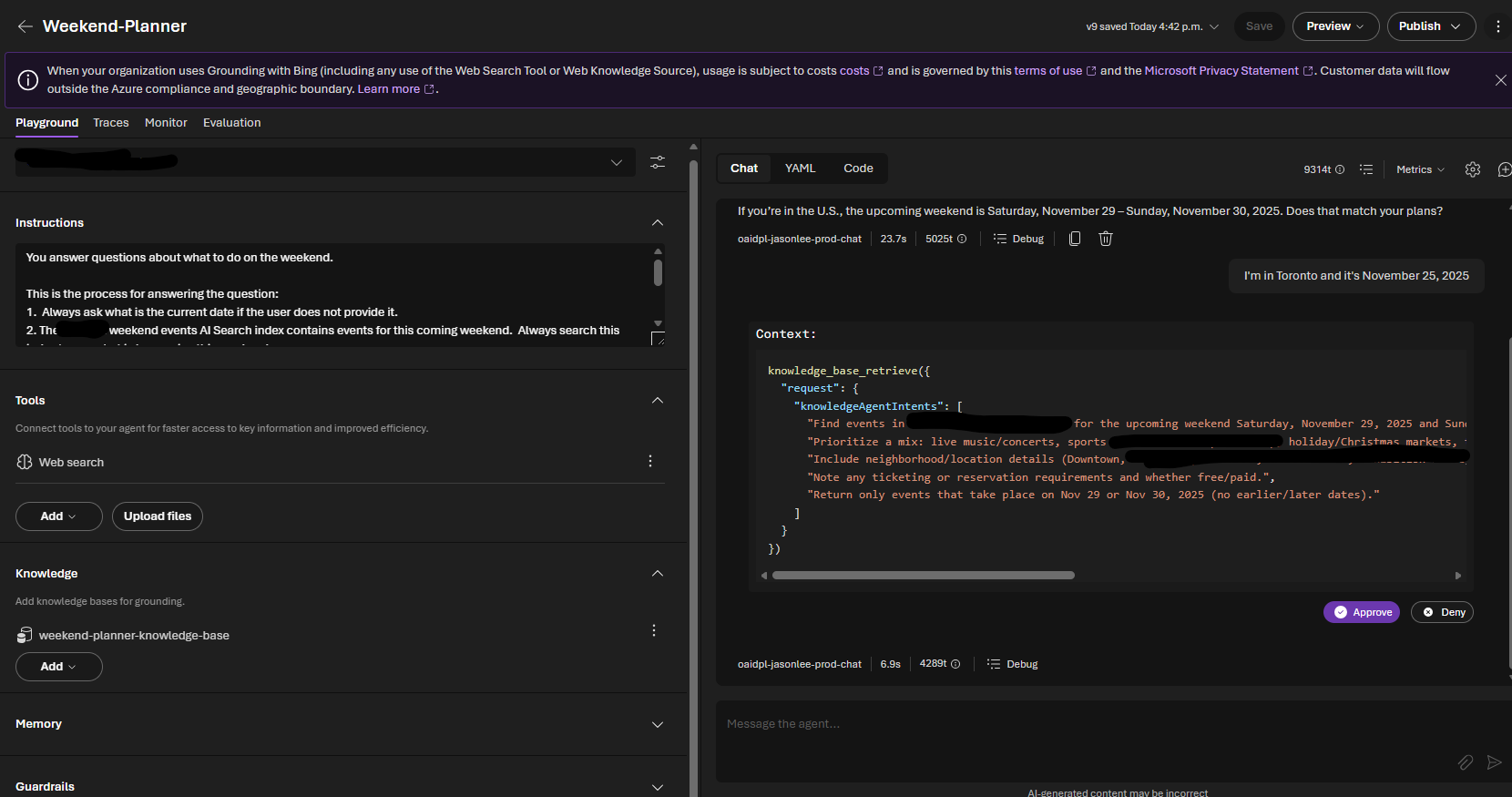The height and width of the screenshot is (797, 1512).
Task: Switch to the Code view tab
Action: click(x=858, y=169)
